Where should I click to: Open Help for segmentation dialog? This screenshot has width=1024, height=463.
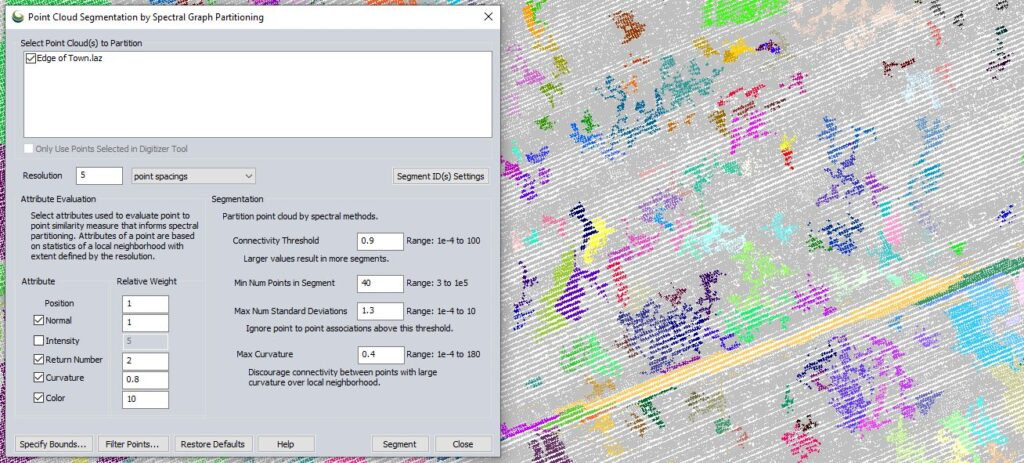coord(286,444)
